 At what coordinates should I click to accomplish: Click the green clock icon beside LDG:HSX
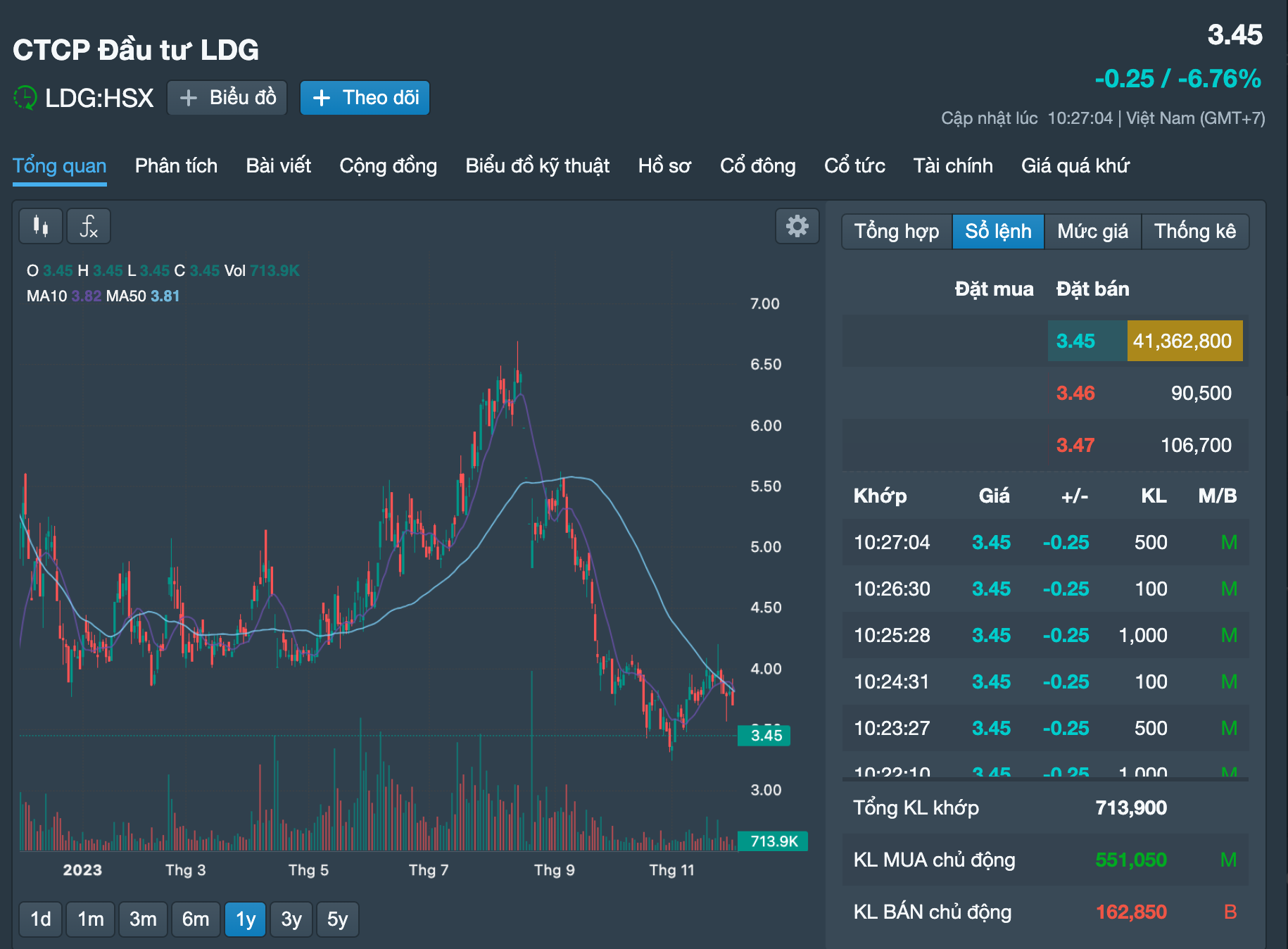pyautogui.click(x=25, y=98)
